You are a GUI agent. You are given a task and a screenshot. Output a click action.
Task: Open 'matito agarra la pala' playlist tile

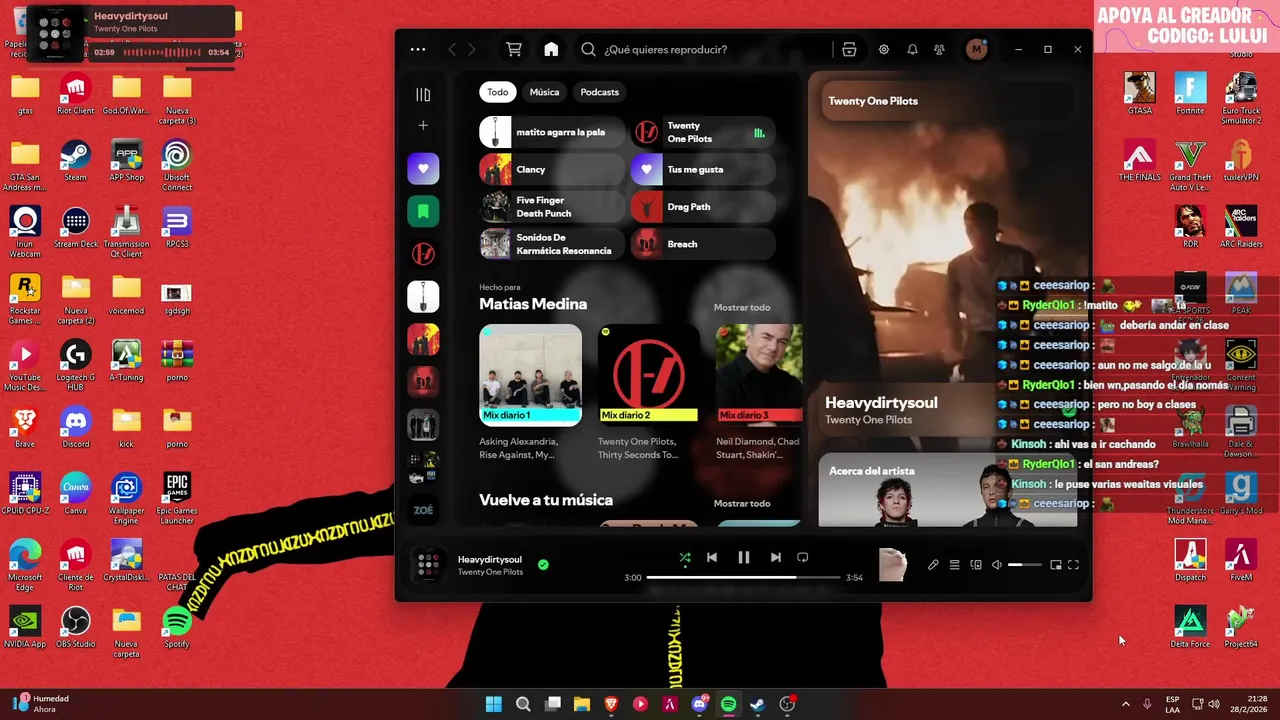pyautogui.click(x=552, y=132)
